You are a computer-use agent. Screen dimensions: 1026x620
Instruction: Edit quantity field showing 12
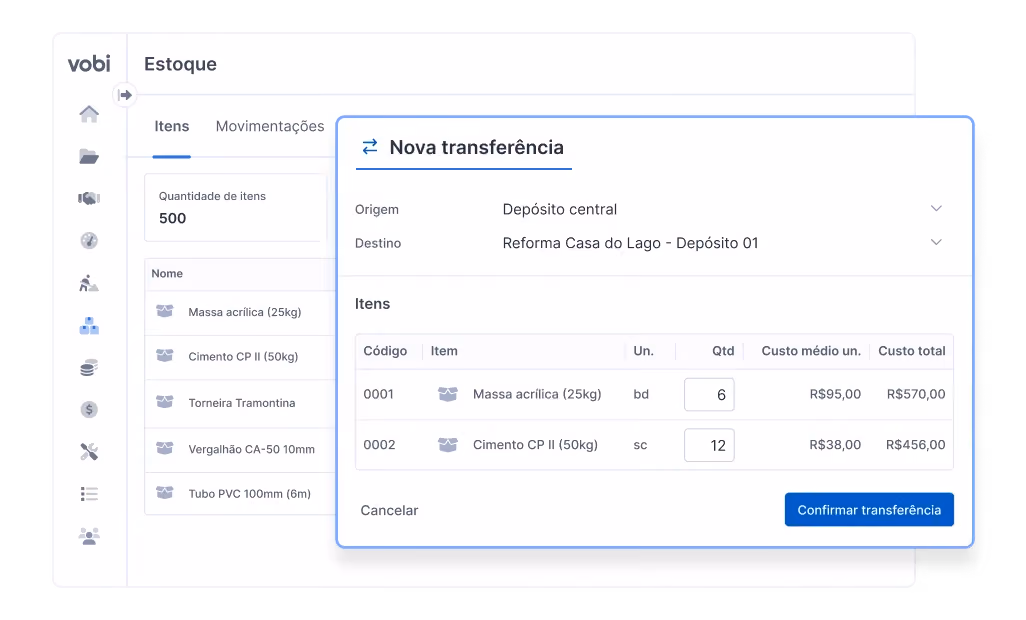click(x=709, y=445)
